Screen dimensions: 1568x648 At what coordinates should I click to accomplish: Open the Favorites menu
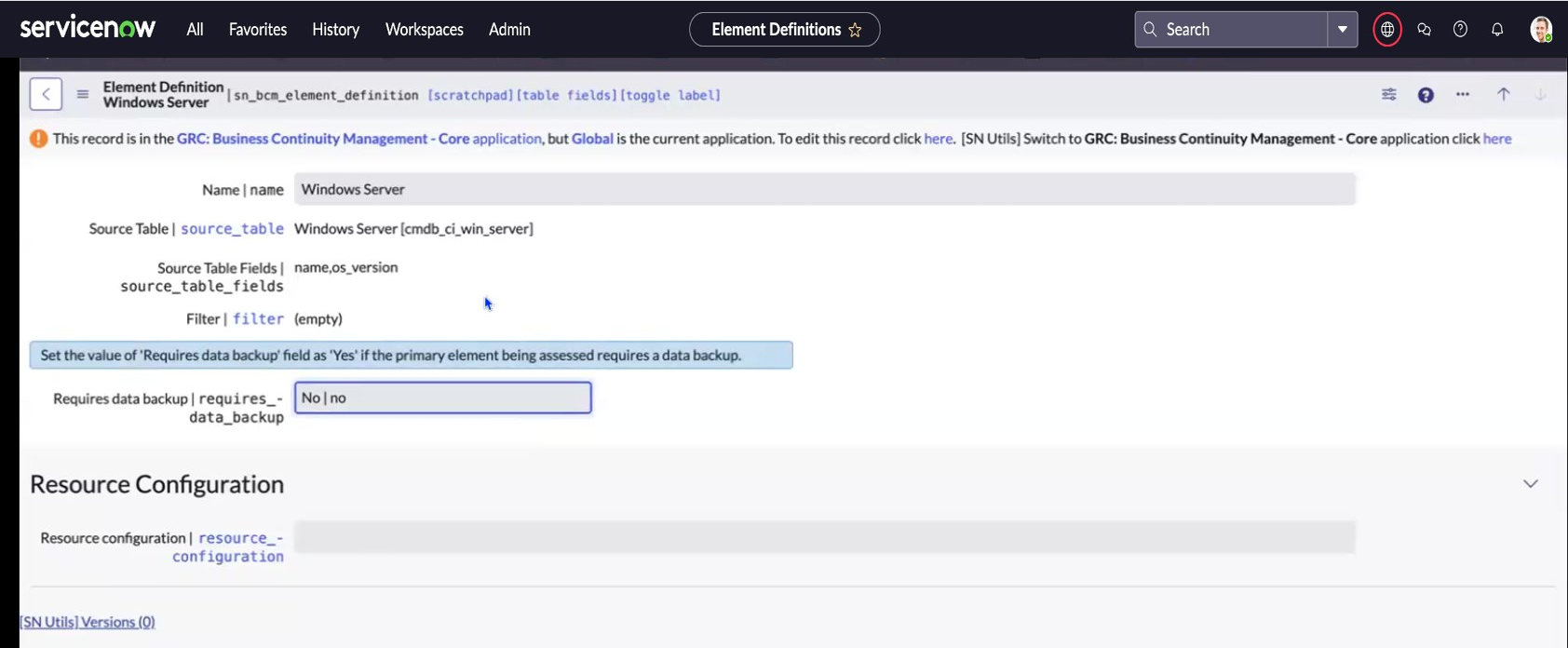[258, 30]
